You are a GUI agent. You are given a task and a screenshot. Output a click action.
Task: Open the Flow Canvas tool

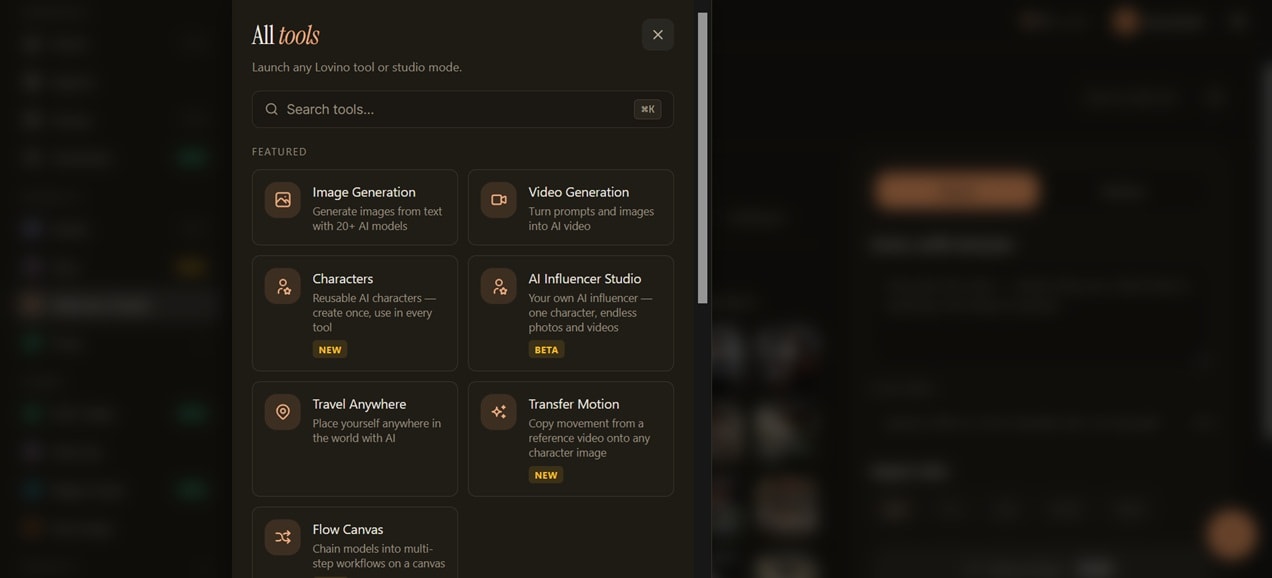point(355,542)
